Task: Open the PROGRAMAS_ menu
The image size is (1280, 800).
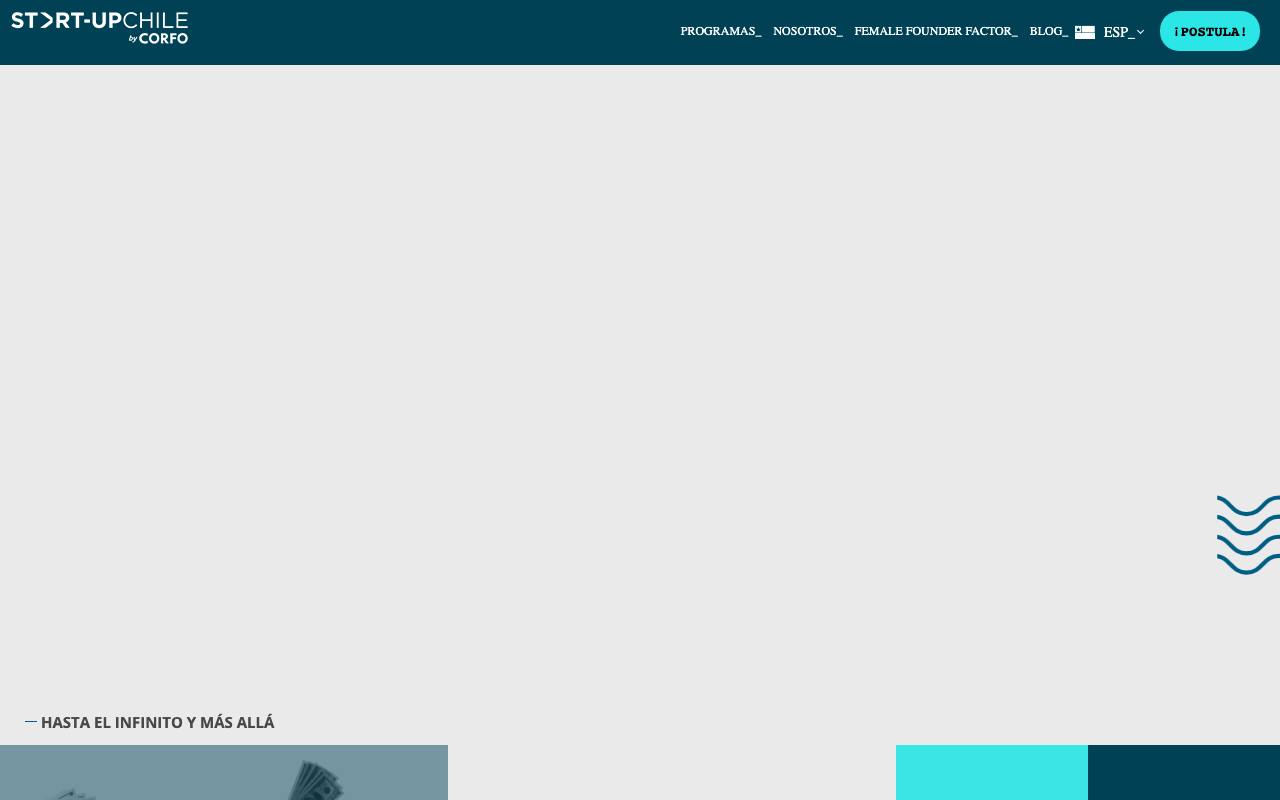Action: [721, 31]
